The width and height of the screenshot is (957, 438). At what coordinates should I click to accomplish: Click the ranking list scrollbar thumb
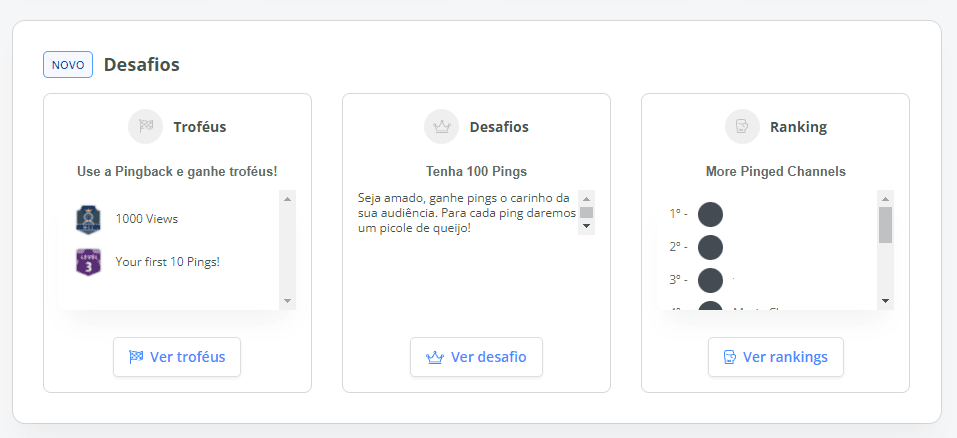(x=885, y=225)
